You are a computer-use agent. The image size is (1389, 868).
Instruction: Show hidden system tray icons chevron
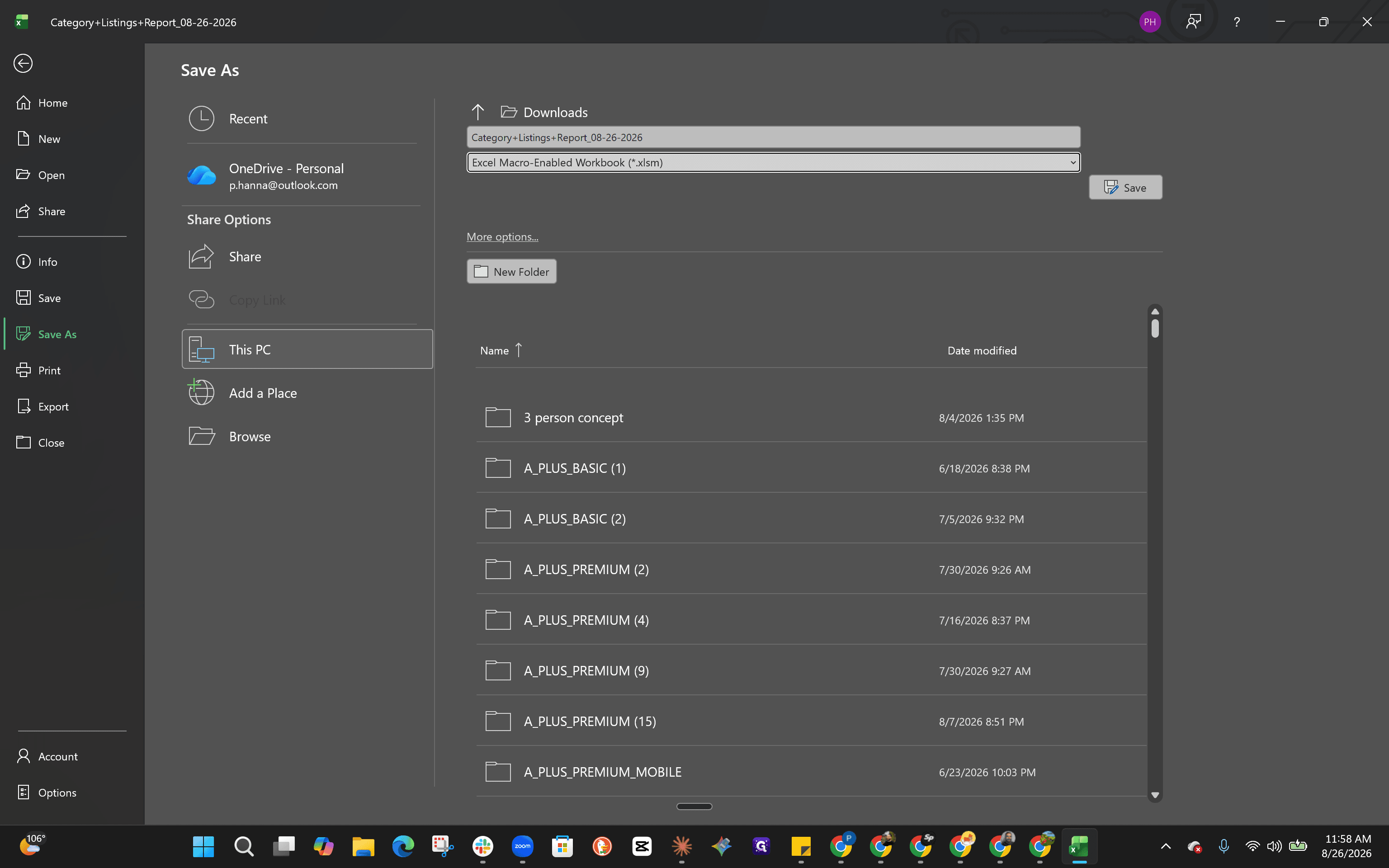(1166, 846)
